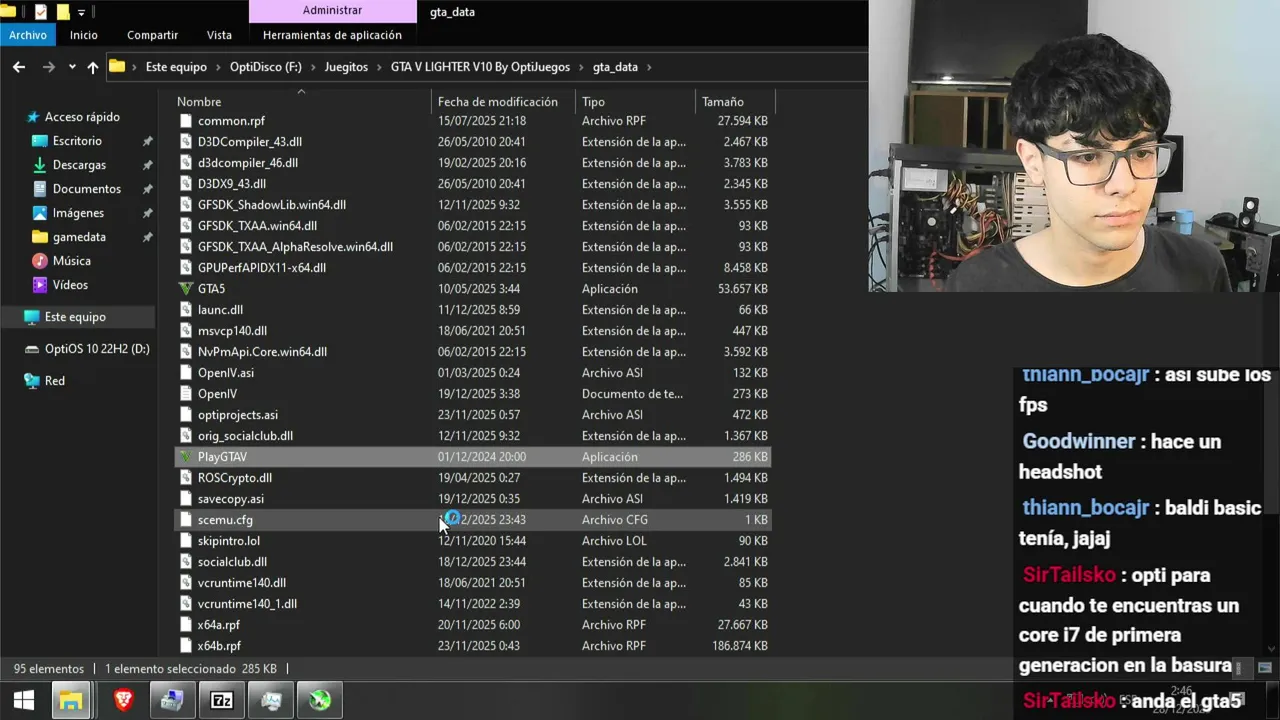This screenshot has width=1280, height=720.
Task: Open the system monitor taskbar icon
Action: click(x=270, y=700)
